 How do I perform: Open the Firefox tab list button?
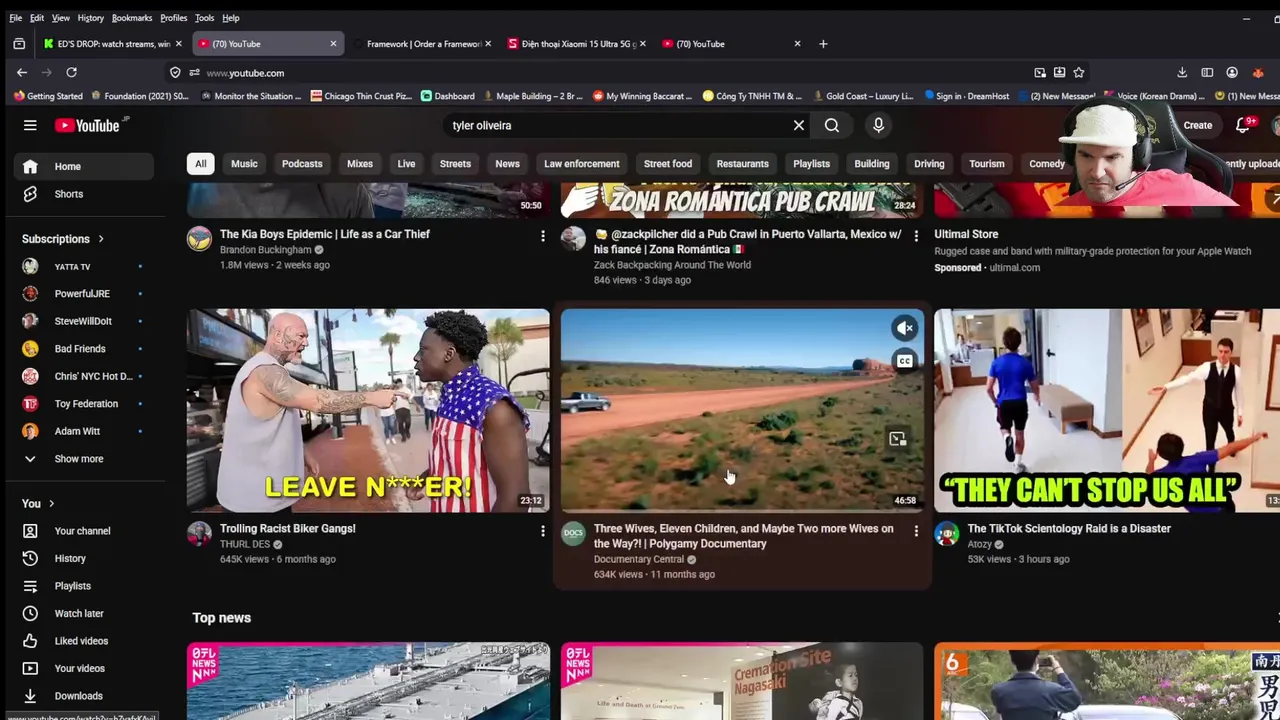[19, 44]
